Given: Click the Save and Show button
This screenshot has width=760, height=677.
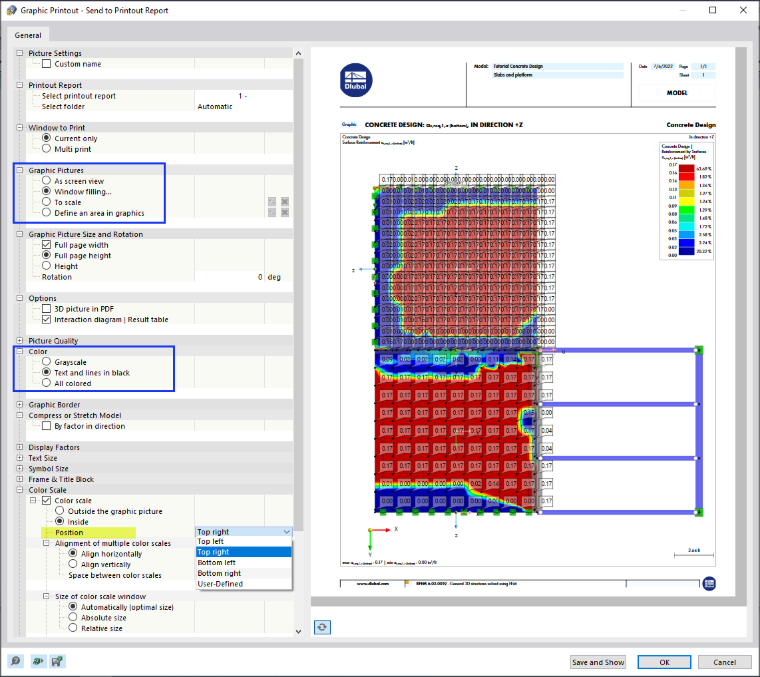Looking at the screenshot, I should coord(598,662).
